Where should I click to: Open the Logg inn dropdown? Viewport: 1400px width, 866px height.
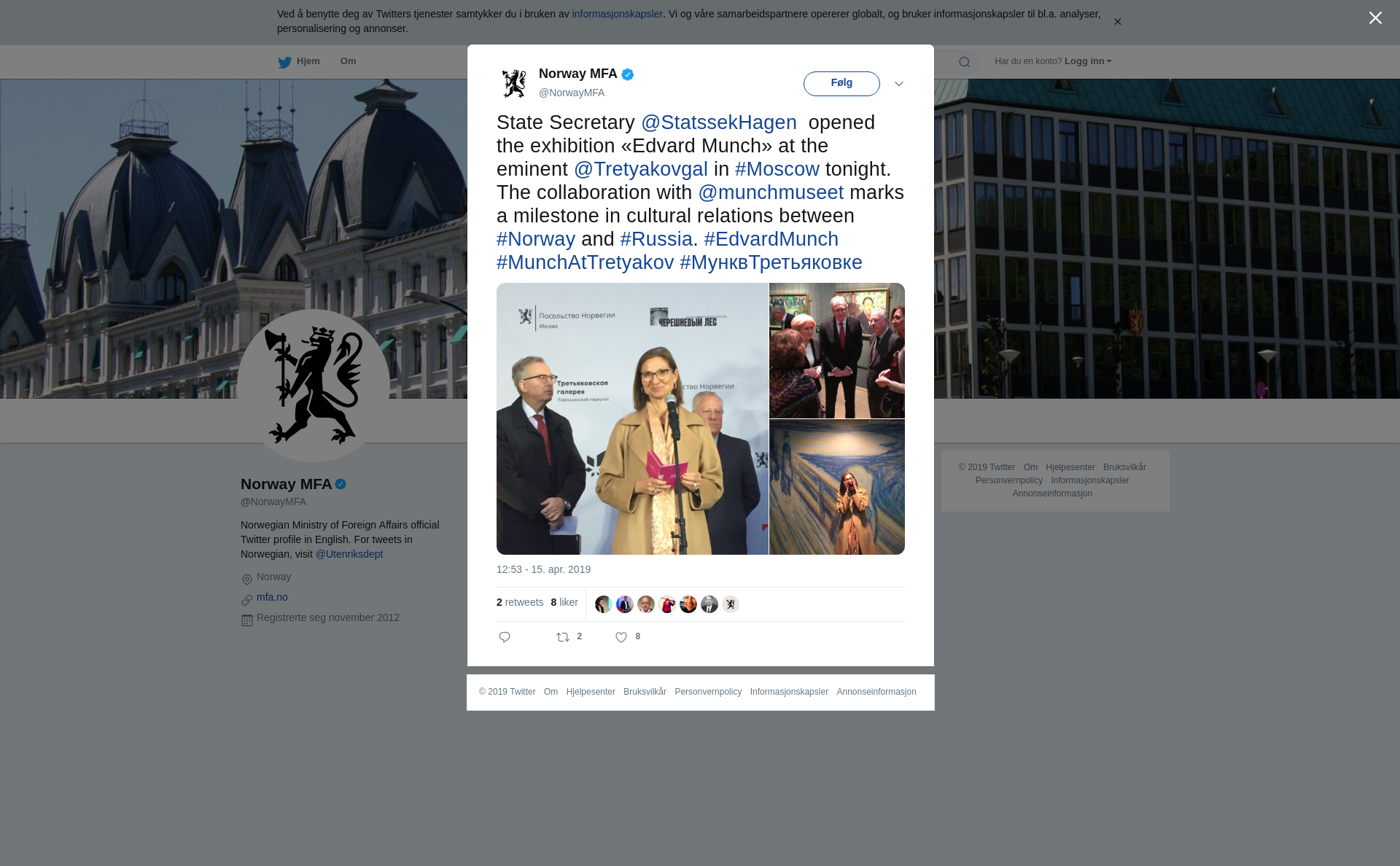tap(1088, 61)
